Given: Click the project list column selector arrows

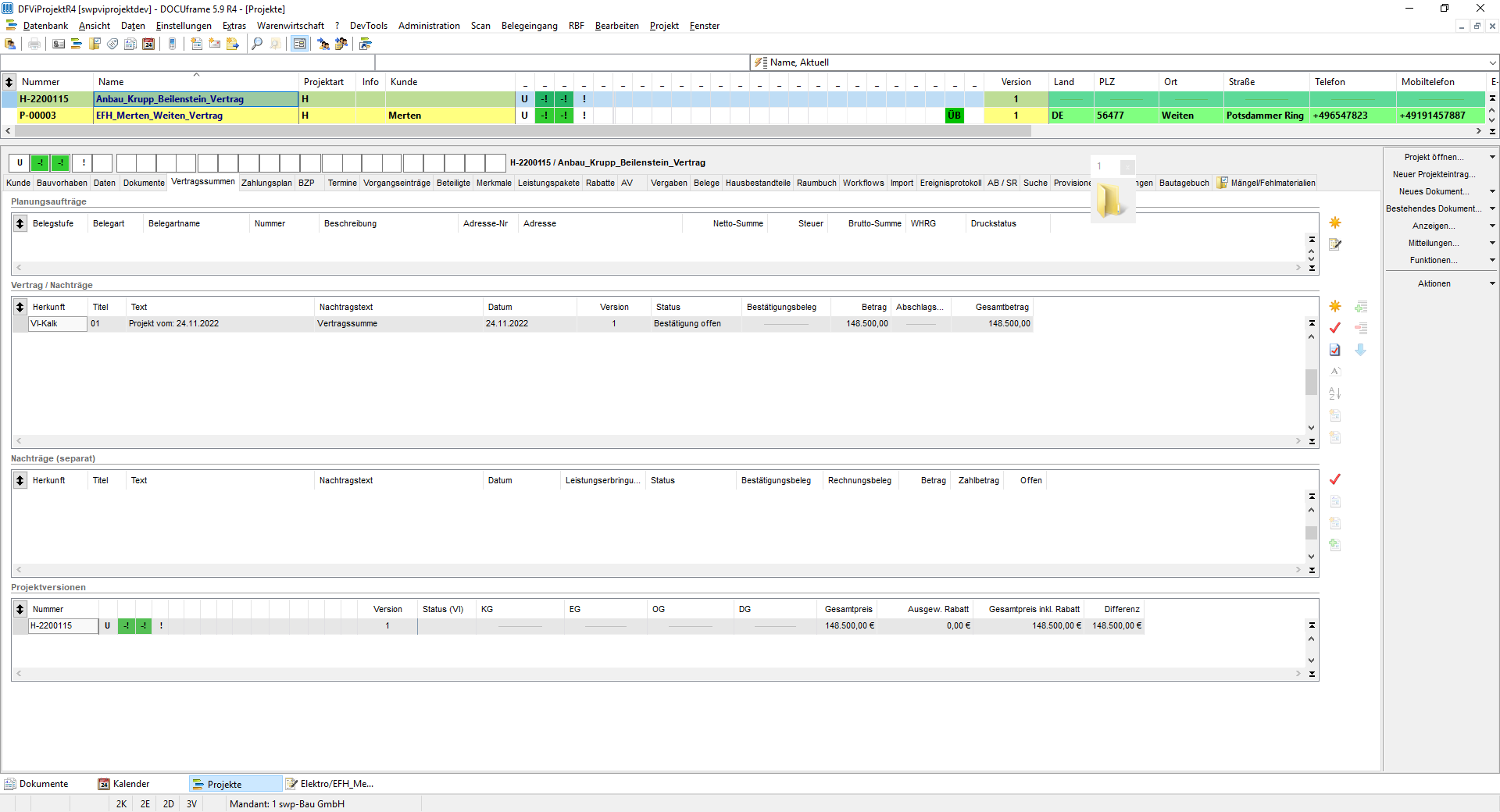Looking at the screenshot, I should click(9, 81).
